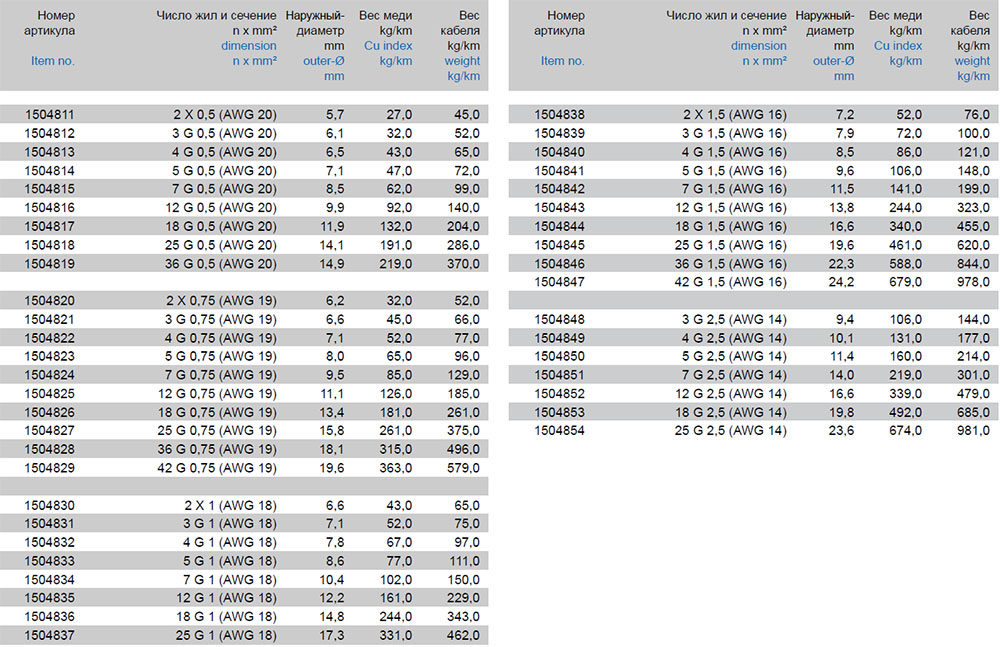Click item number 1504816
This screenshot has height=647, width=1000.
coord(49,207)
